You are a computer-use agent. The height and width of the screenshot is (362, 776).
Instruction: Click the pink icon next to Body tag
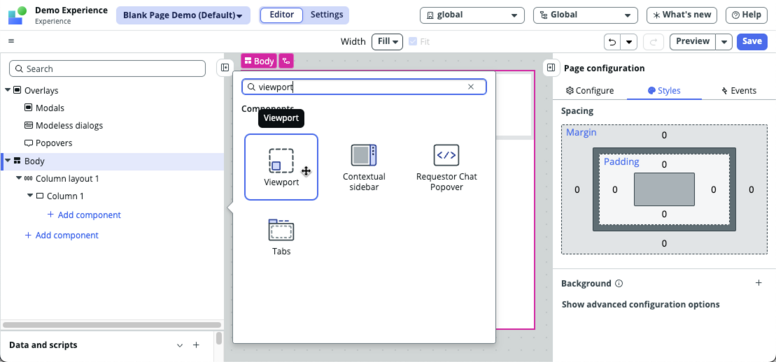pyautogui.click(x=286, y=61)
